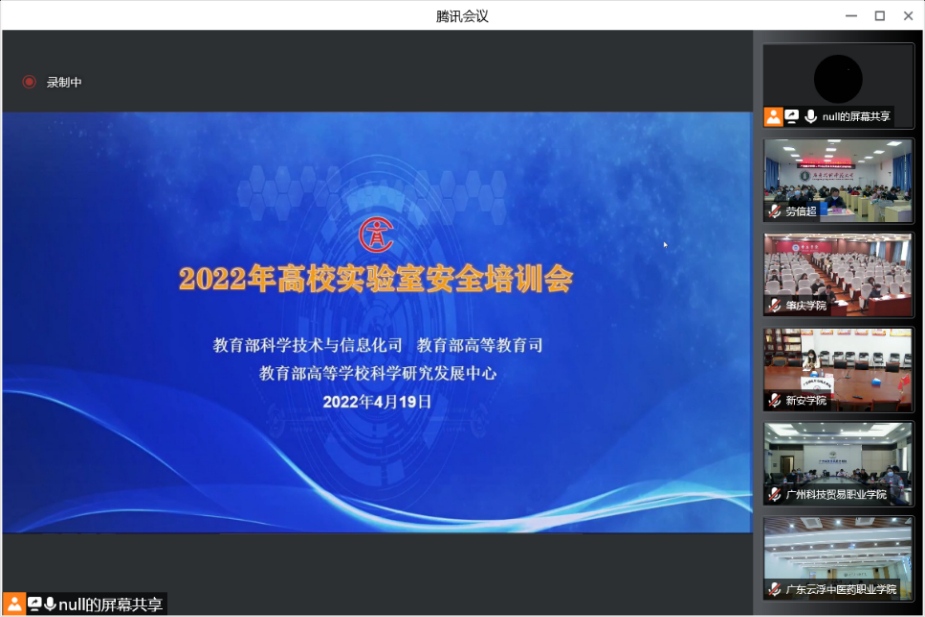
Task: Click orange host icon in bottom-left label
Action: pyautogui.click(x=14, y=604)
